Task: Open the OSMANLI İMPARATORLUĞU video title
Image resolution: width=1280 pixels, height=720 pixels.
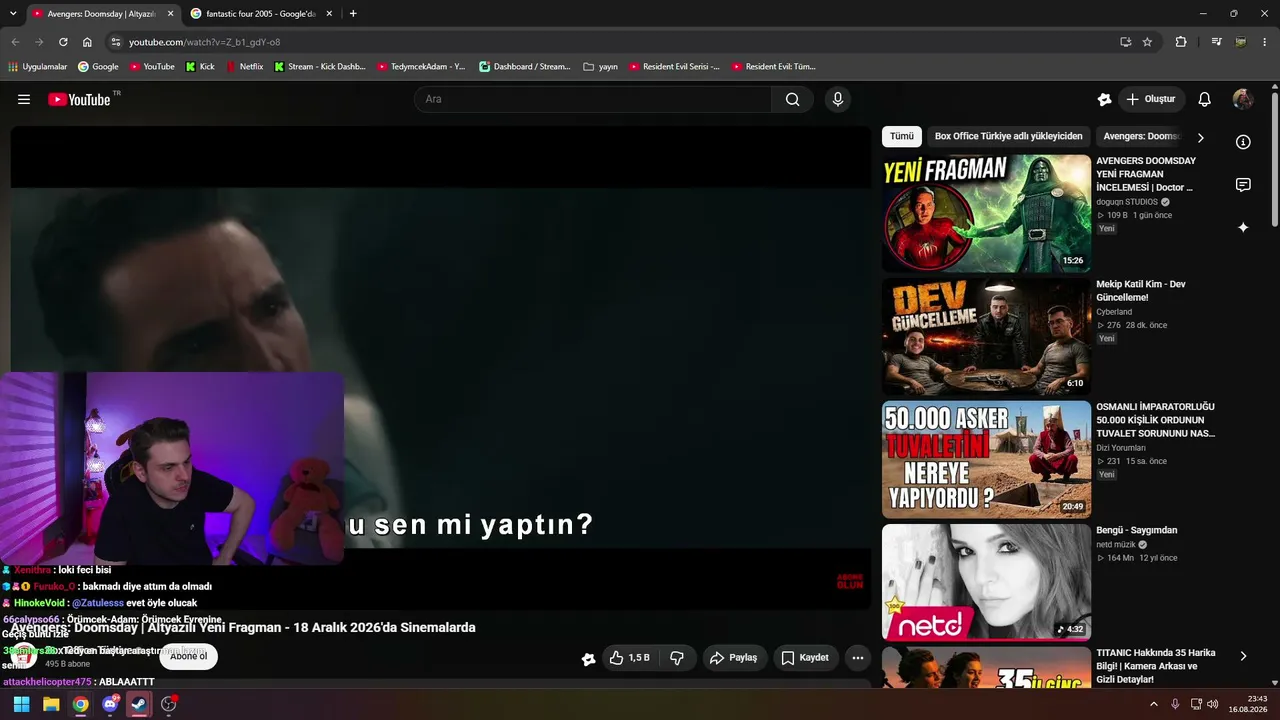Action: (1156, 420)
